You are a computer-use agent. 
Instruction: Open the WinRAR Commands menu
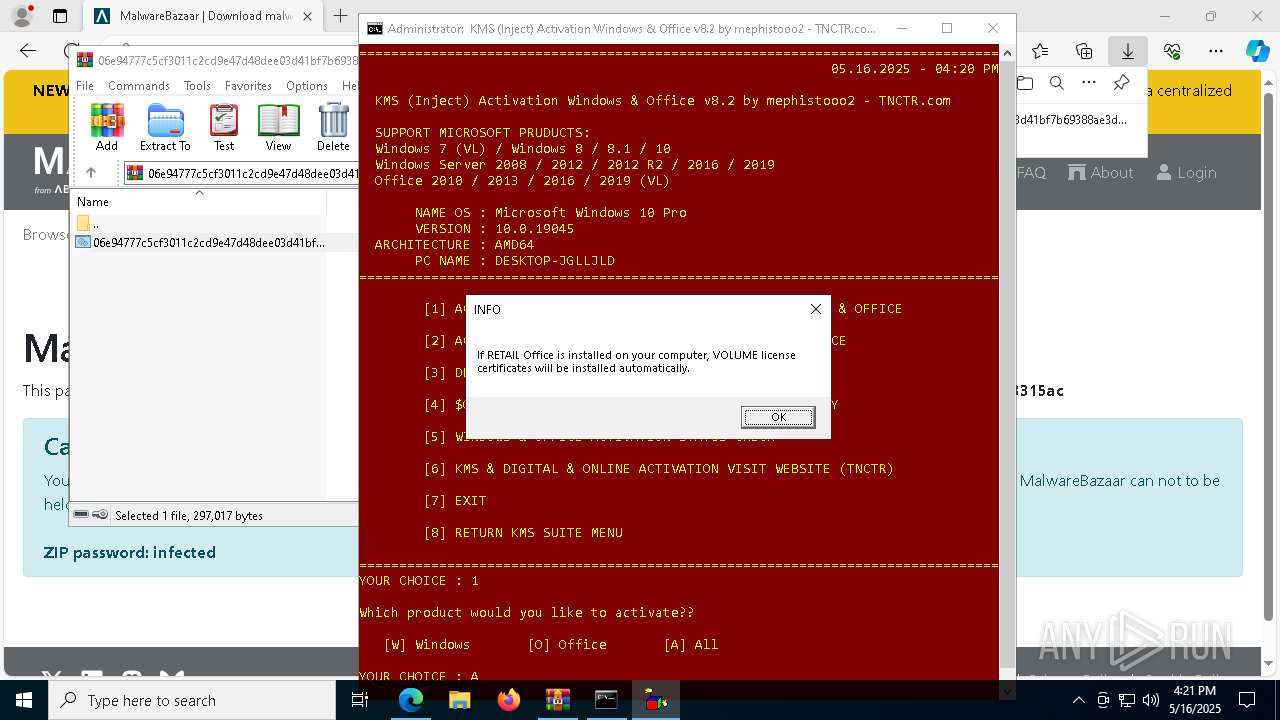139,86
